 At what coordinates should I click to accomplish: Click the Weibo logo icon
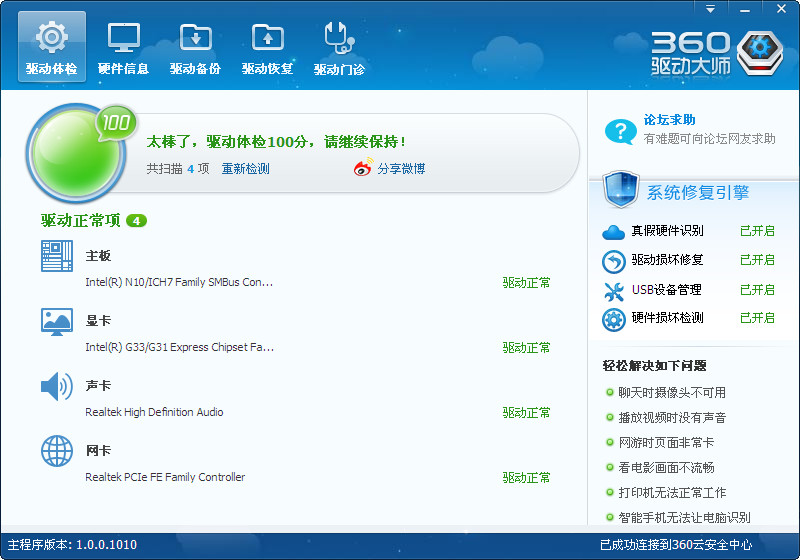(363, 167)
